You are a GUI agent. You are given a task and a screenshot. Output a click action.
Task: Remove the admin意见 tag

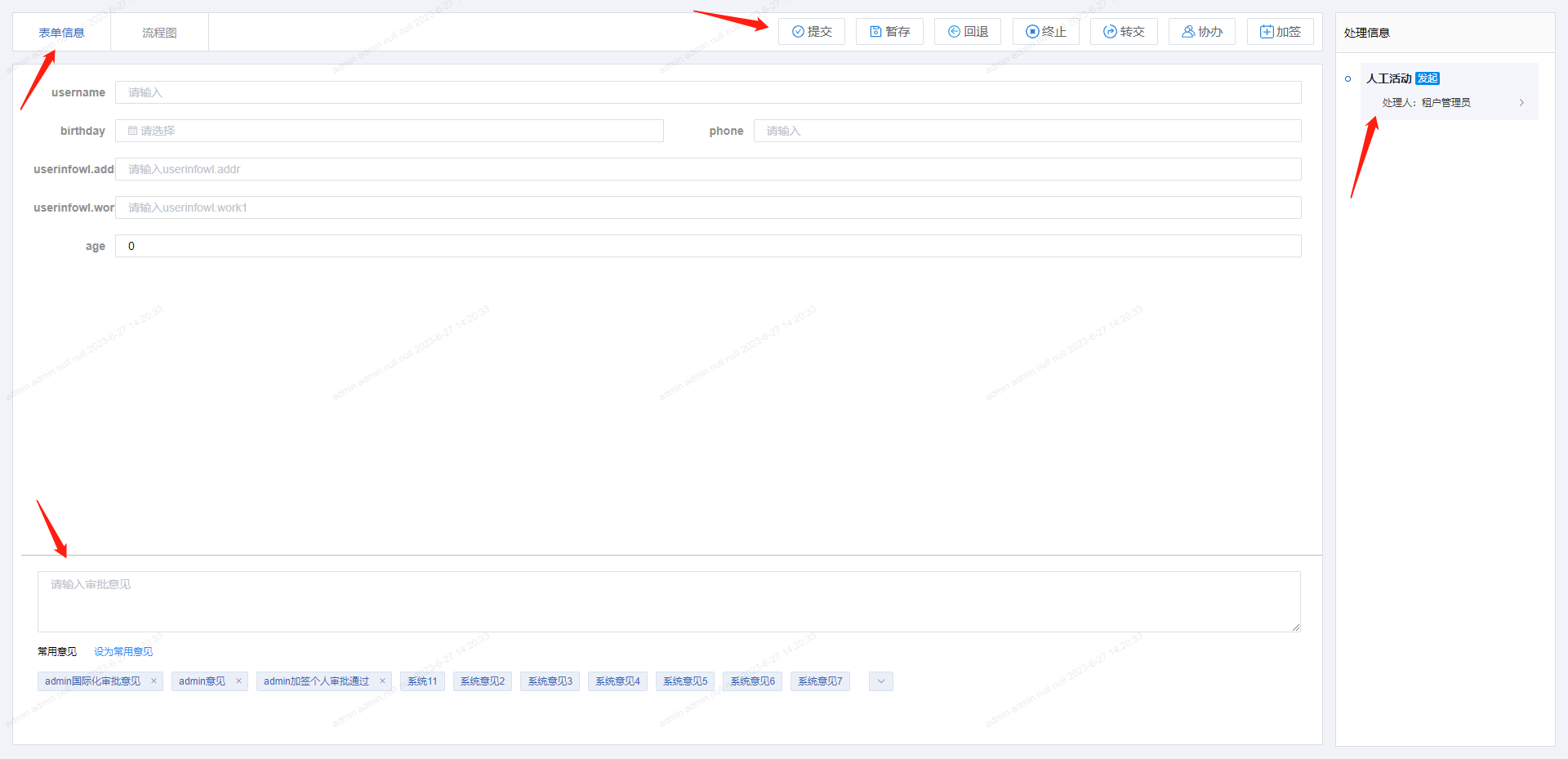(x=238, y=681)
